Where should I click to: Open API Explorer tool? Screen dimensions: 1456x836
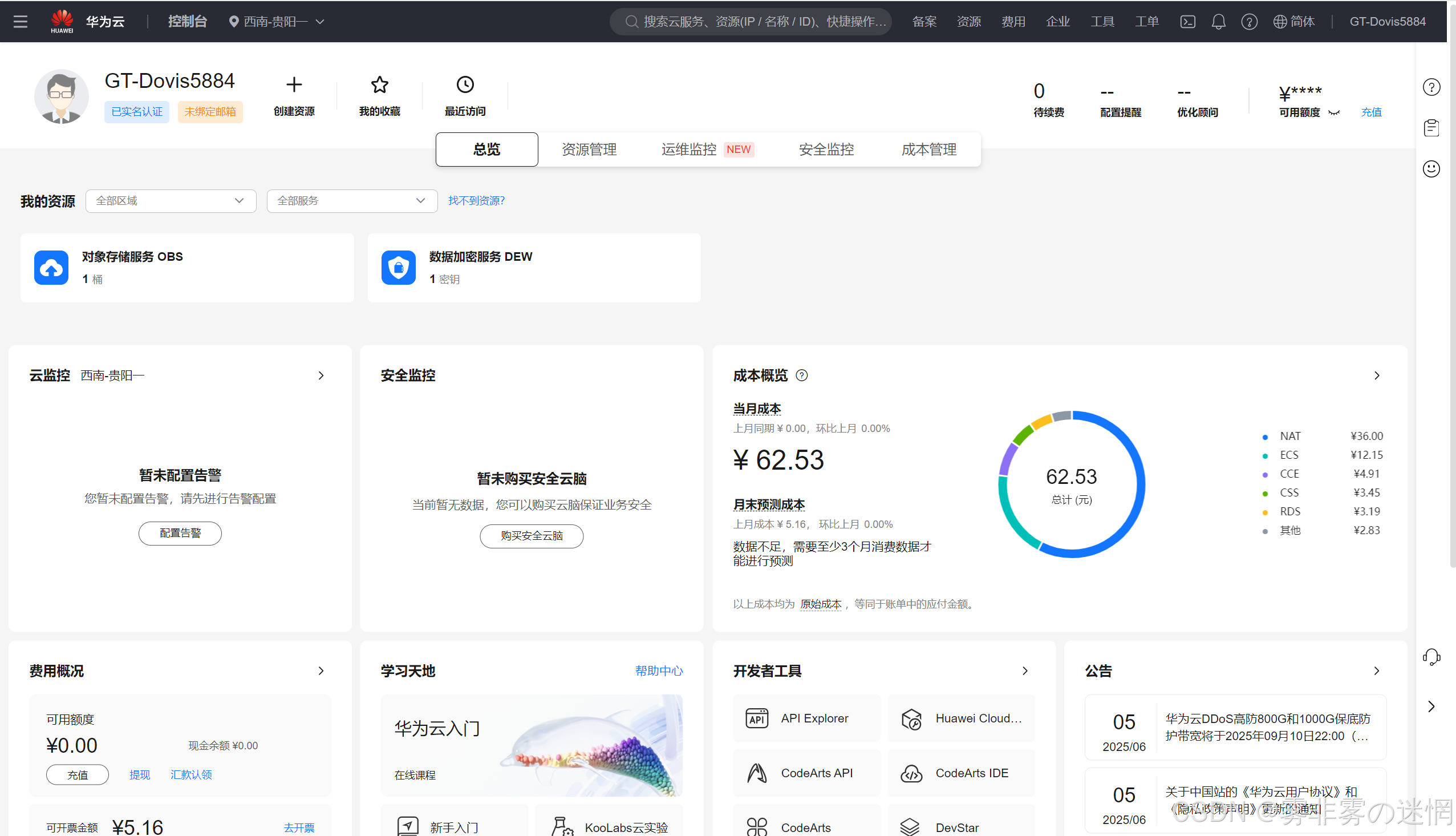coord(806,718)
